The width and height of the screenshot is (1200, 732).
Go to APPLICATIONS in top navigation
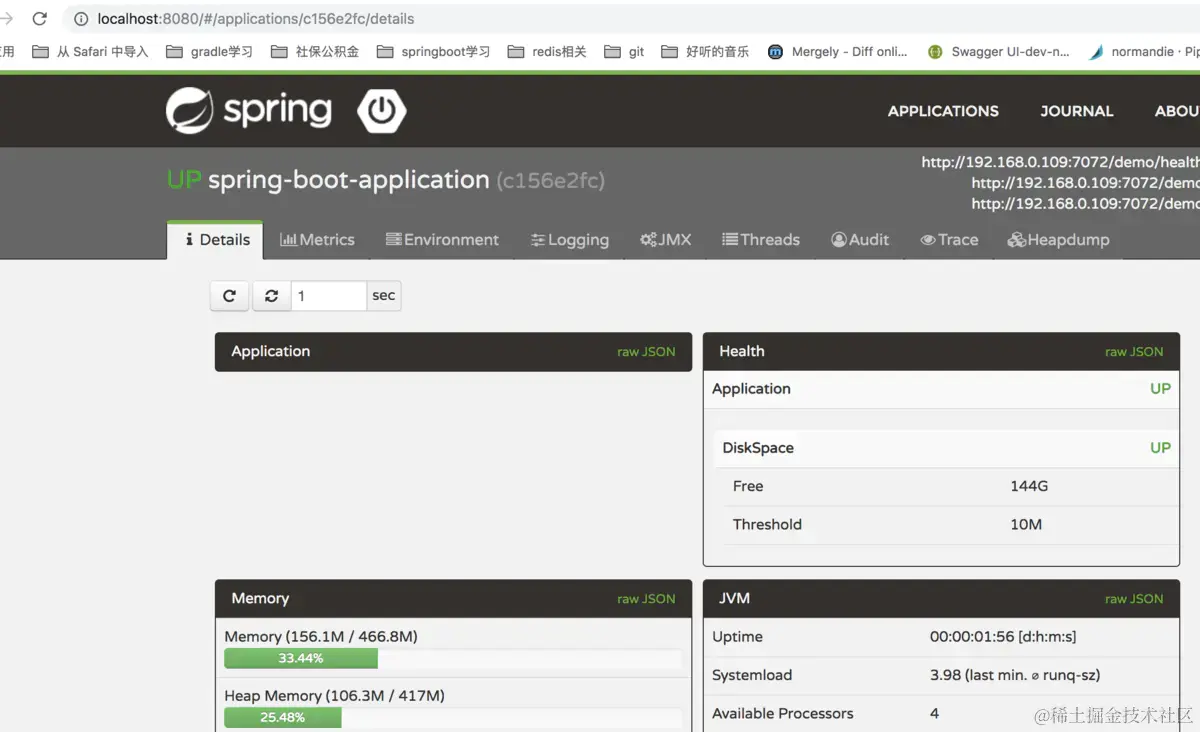pos(943,111)
